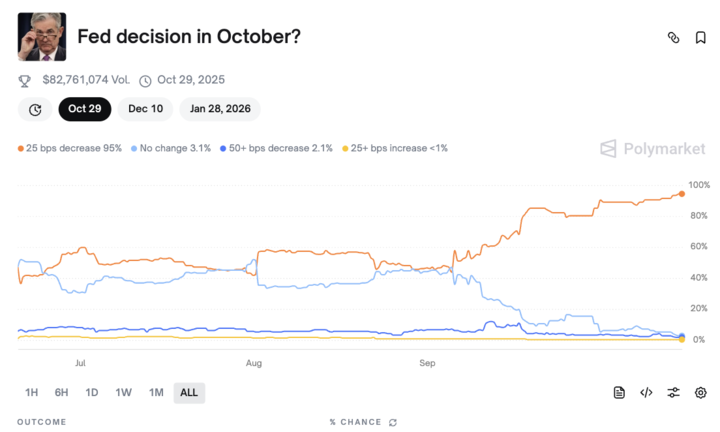This screenshot has height=432, width=720.
Task: Open the chart filter sliders icon
Action: (673, 393)
